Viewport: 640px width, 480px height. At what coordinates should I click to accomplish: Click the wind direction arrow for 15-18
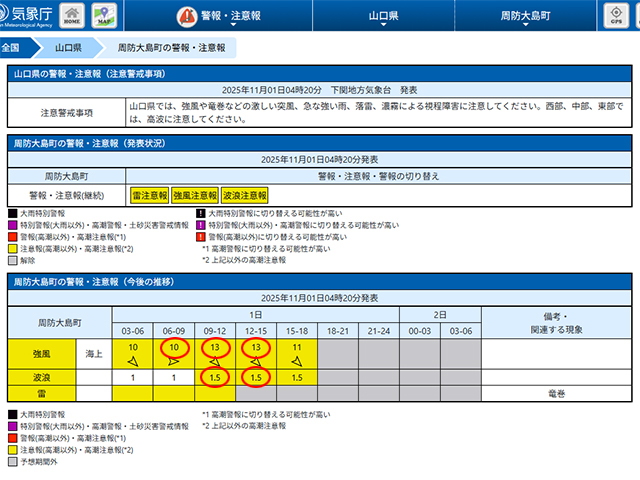click(297, 361)
